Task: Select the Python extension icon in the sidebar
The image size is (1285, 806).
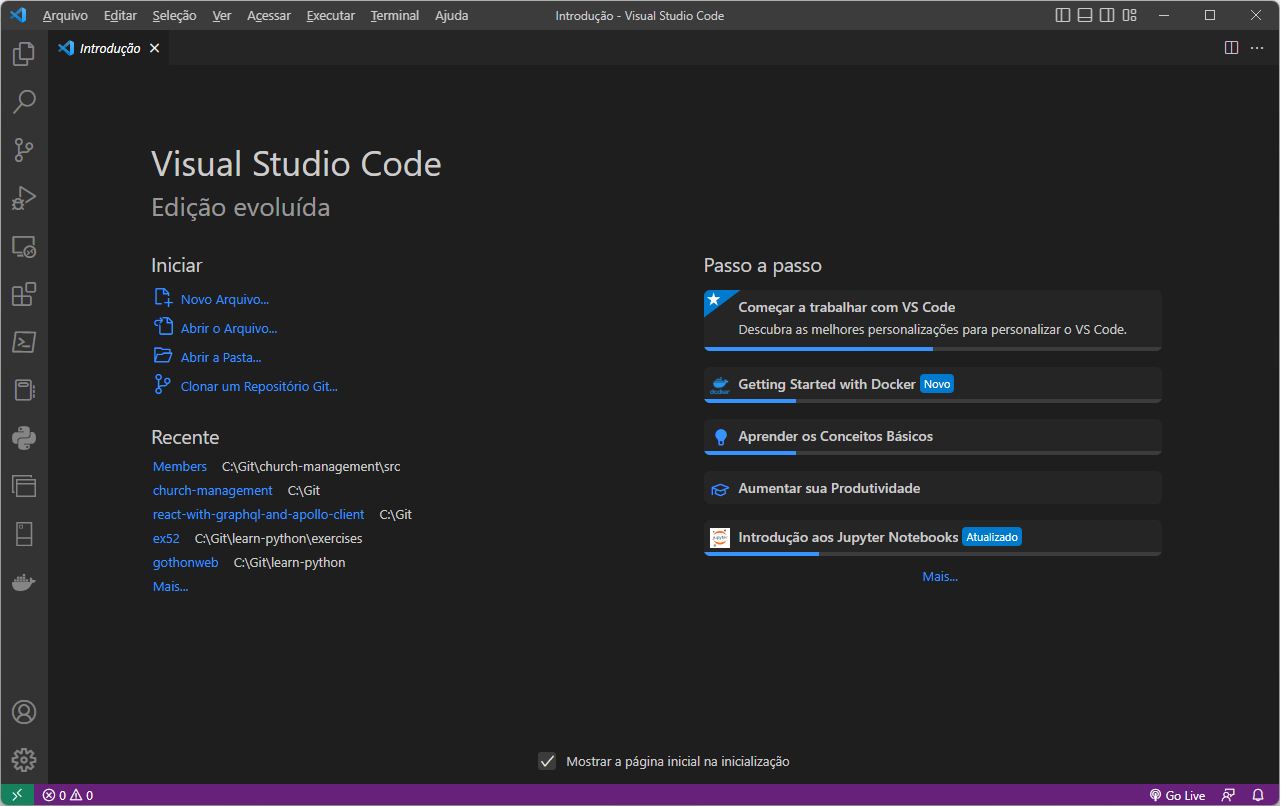Action: [23, 438]
